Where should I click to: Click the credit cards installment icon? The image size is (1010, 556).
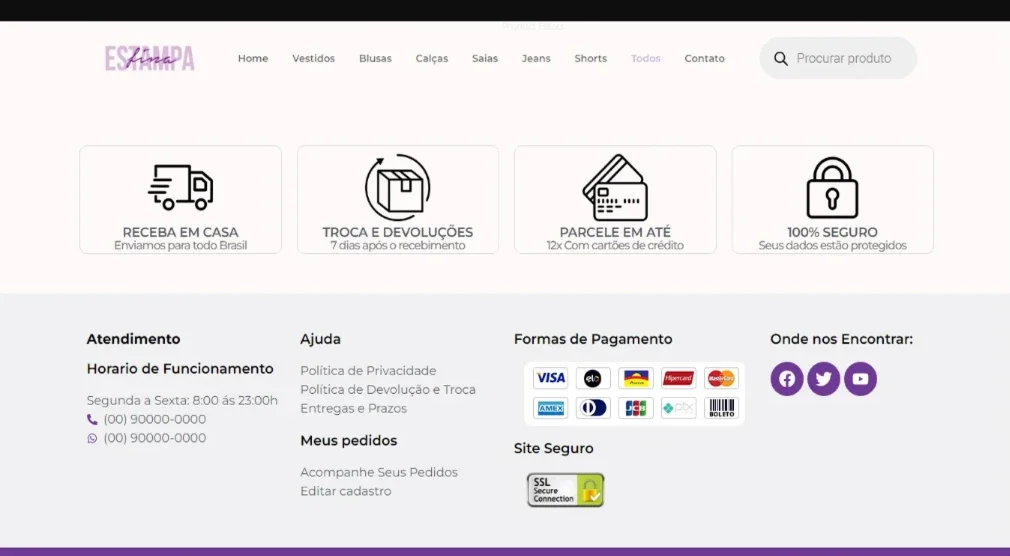(x=615, y=187)
